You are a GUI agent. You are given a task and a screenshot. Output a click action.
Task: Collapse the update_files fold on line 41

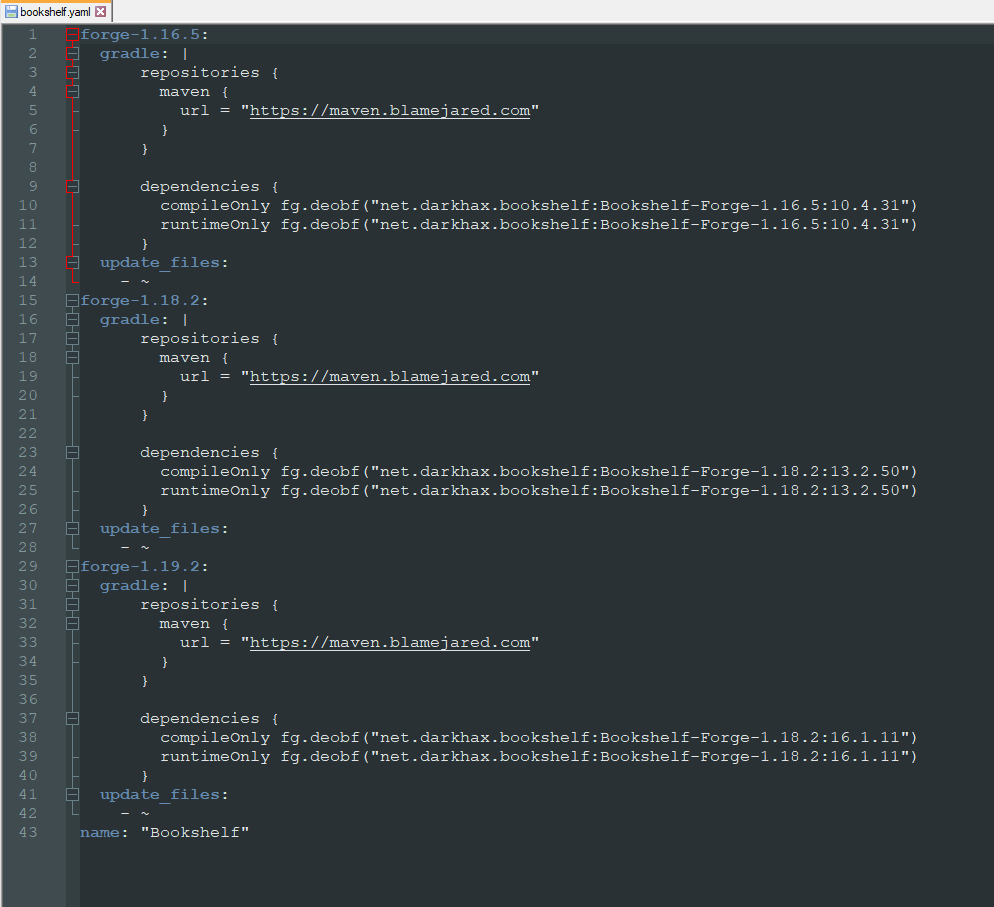70,794
